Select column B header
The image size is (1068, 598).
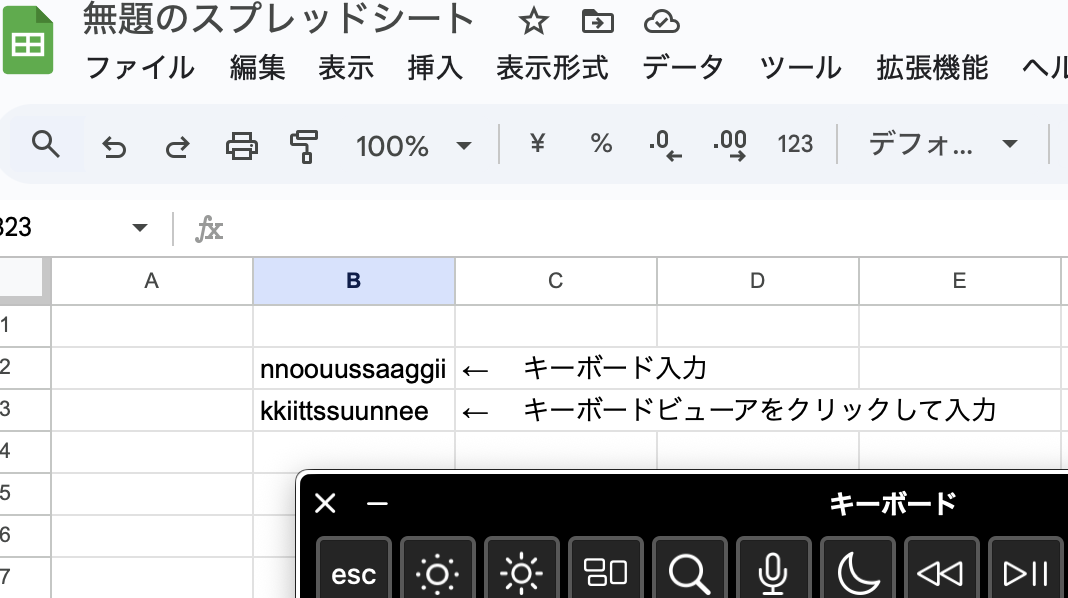coord(354,281)
